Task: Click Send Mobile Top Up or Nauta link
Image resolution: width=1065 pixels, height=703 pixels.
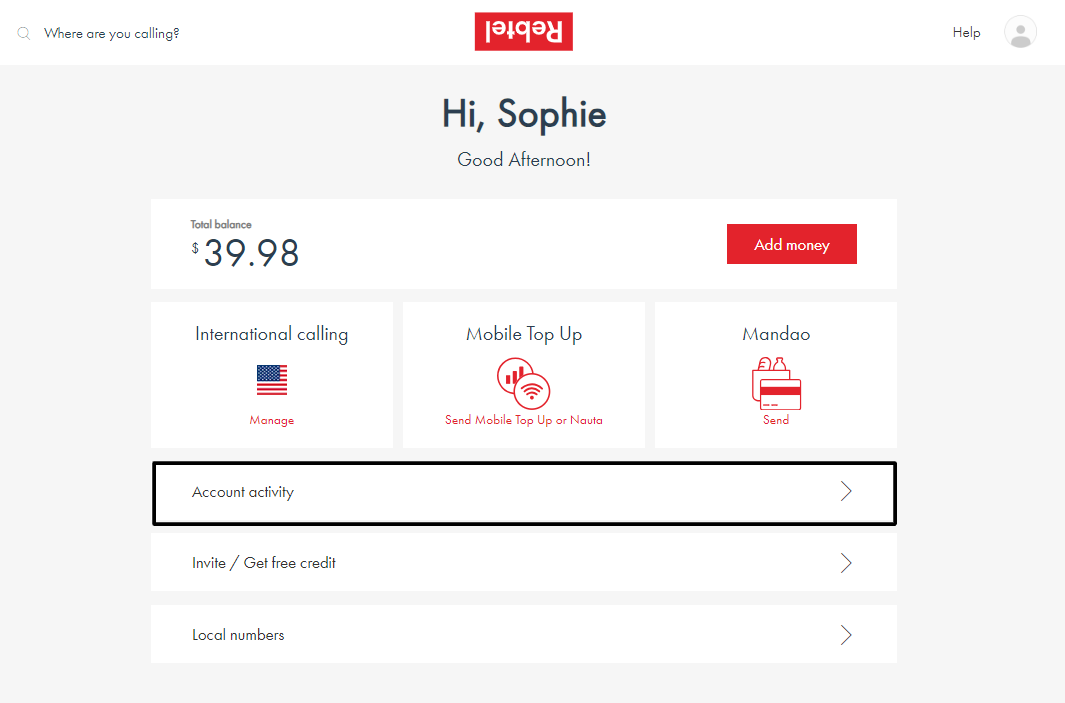Action: [524, 421]
